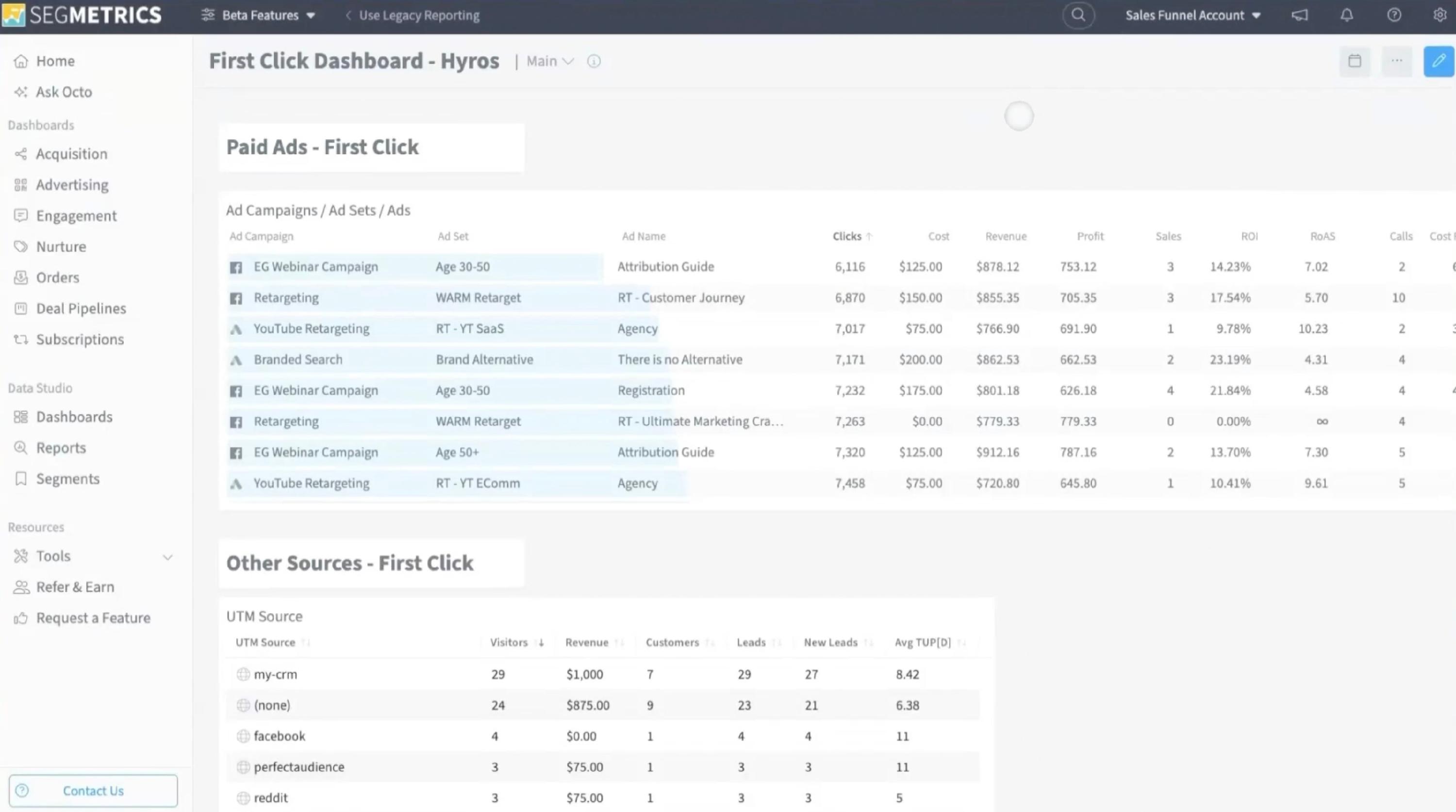1456x812 pixels.
Task: Click the Nurture tag icon
Action: point(21,247)
